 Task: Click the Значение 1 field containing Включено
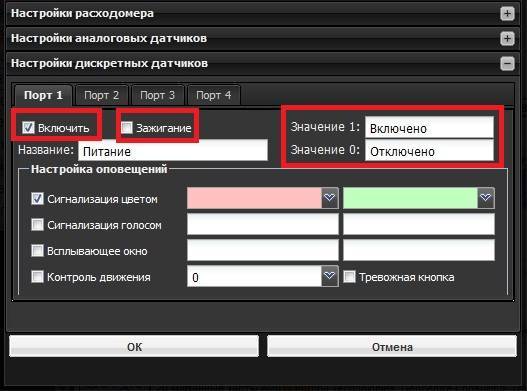[429, 128]
